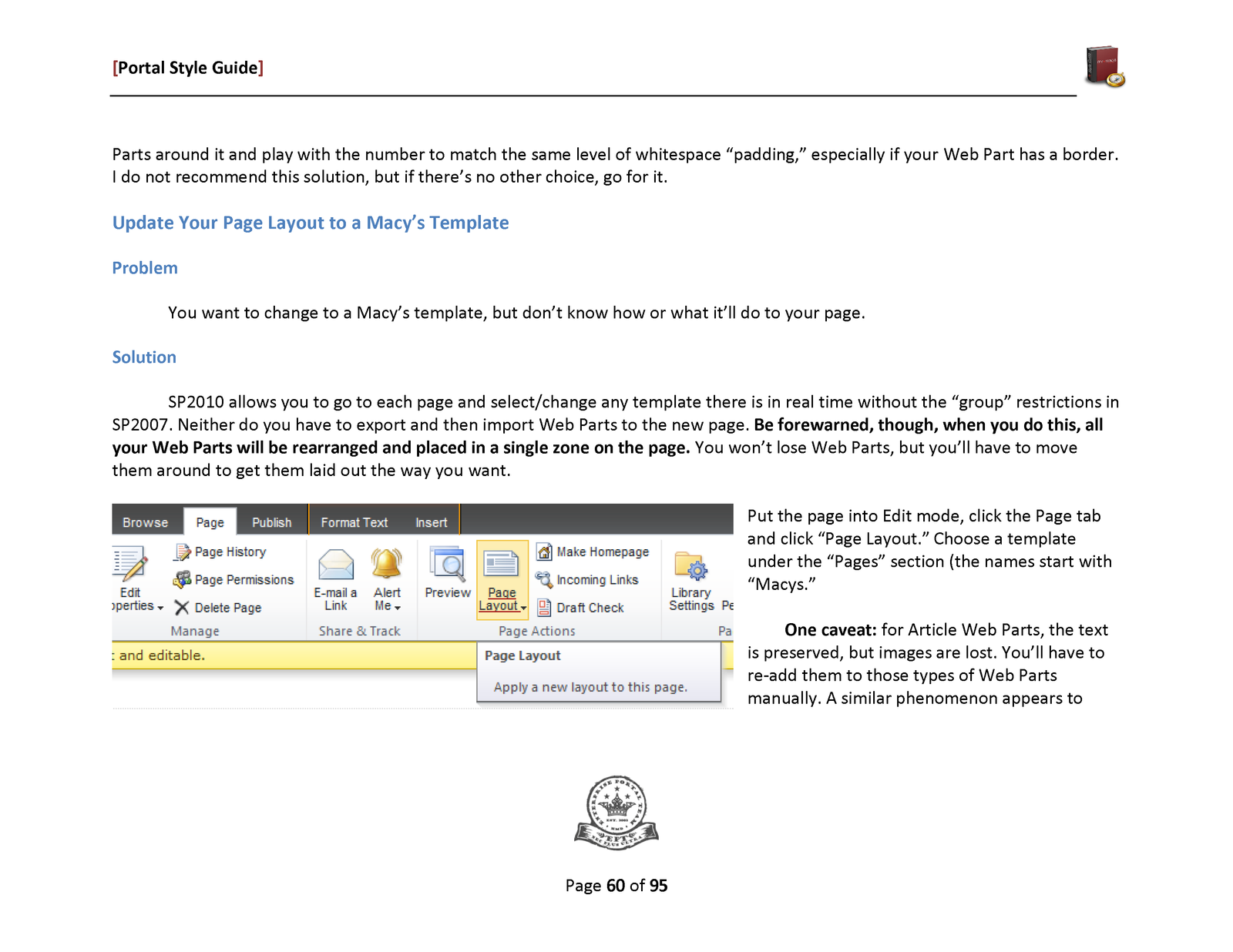The height and width of the screenshot is (952, 1233).
Task: Click the Problem heading
Action: click(x=145, y=268)
